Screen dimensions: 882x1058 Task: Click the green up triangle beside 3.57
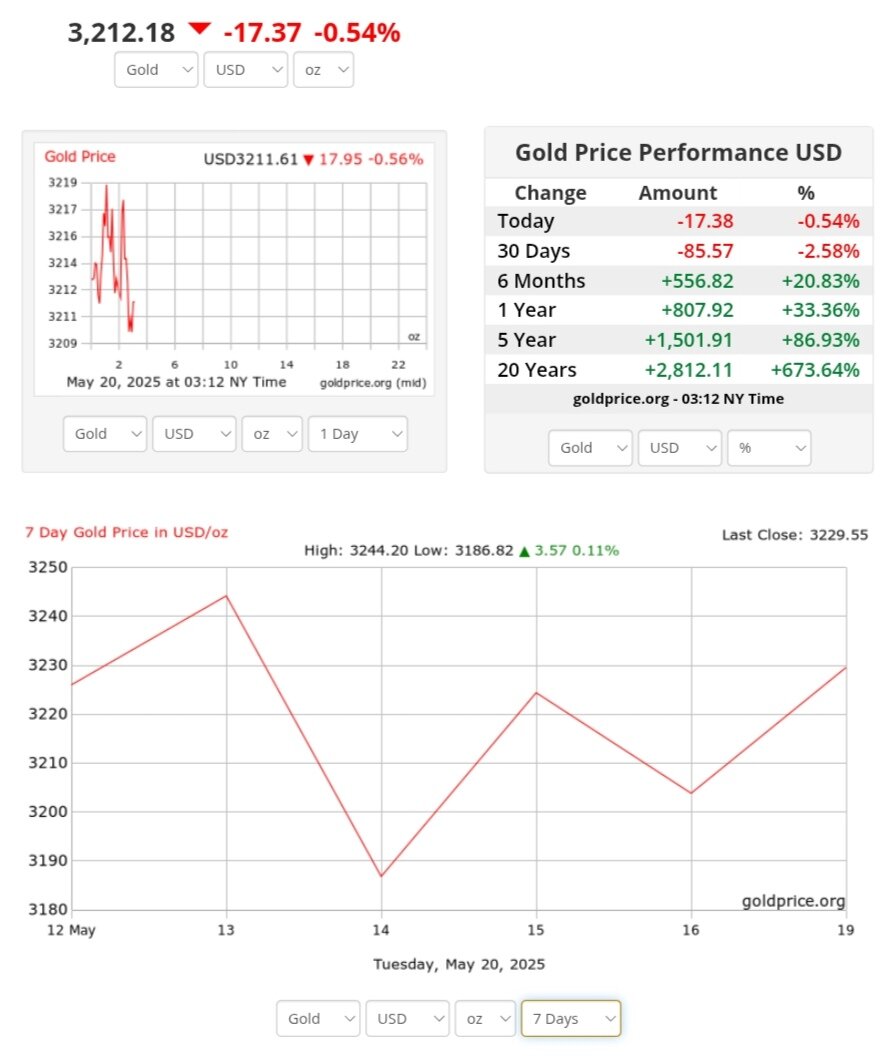coord(524,551)
